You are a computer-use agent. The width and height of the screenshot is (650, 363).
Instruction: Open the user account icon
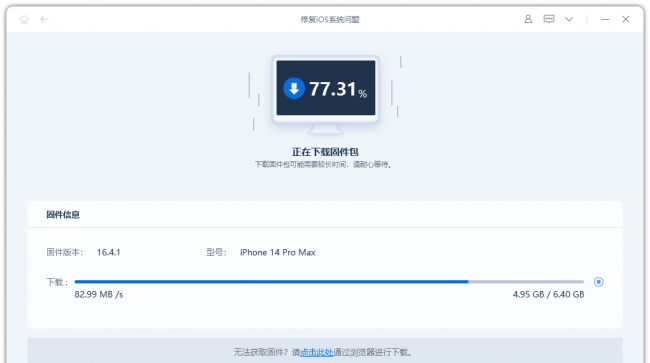pyautogui.click(x=528, y=19)
